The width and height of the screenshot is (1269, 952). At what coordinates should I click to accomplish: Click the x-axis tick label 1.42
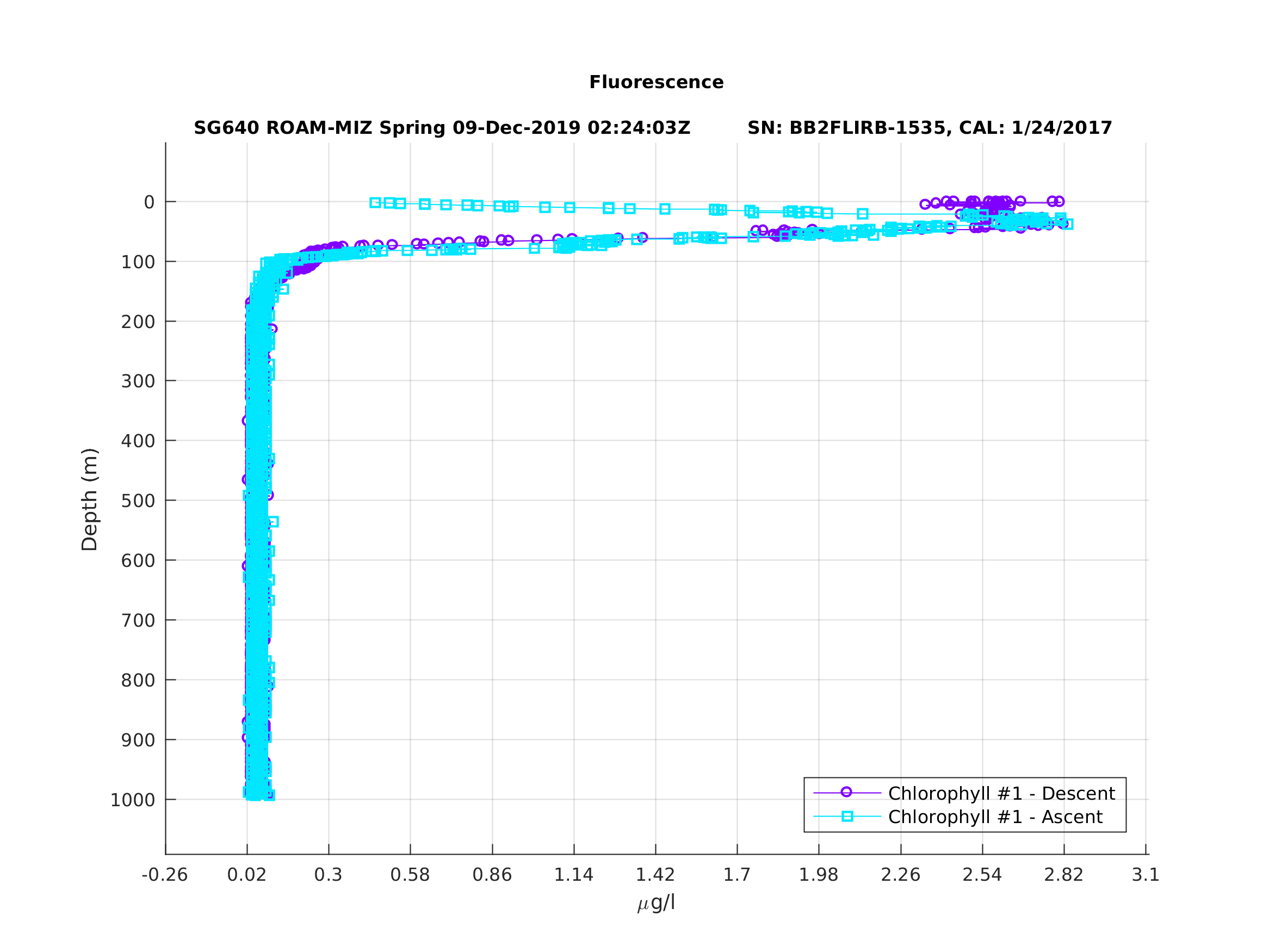point(655,875)
